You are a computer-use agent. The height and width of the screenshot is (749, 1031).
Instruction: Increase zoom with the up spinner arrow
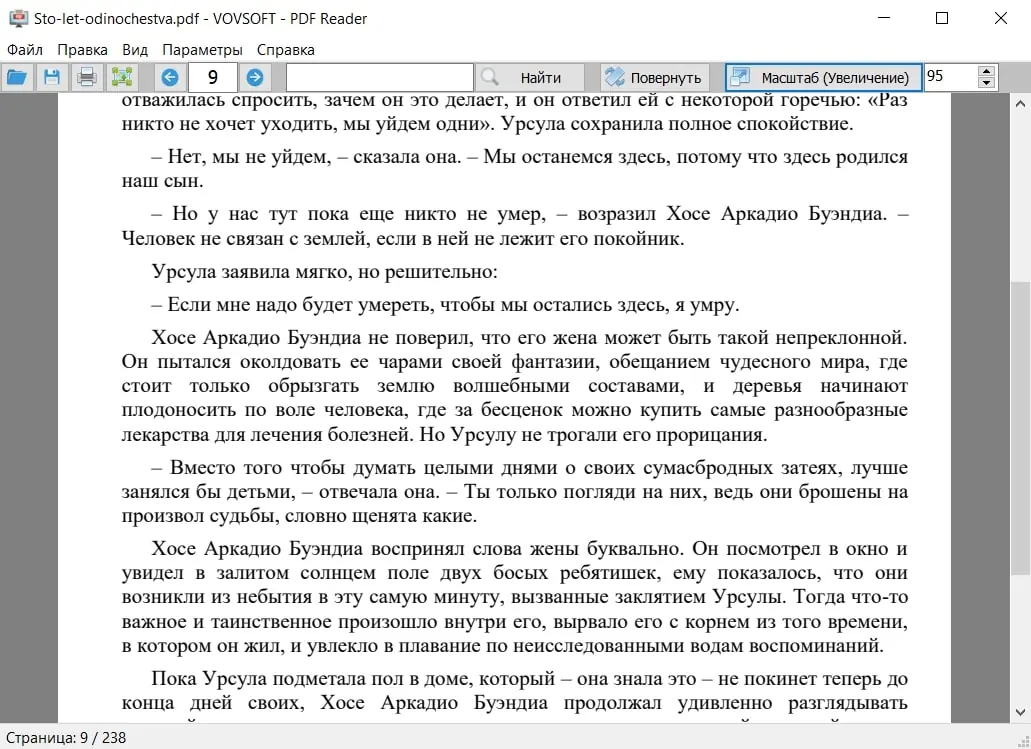coord(986,71)
